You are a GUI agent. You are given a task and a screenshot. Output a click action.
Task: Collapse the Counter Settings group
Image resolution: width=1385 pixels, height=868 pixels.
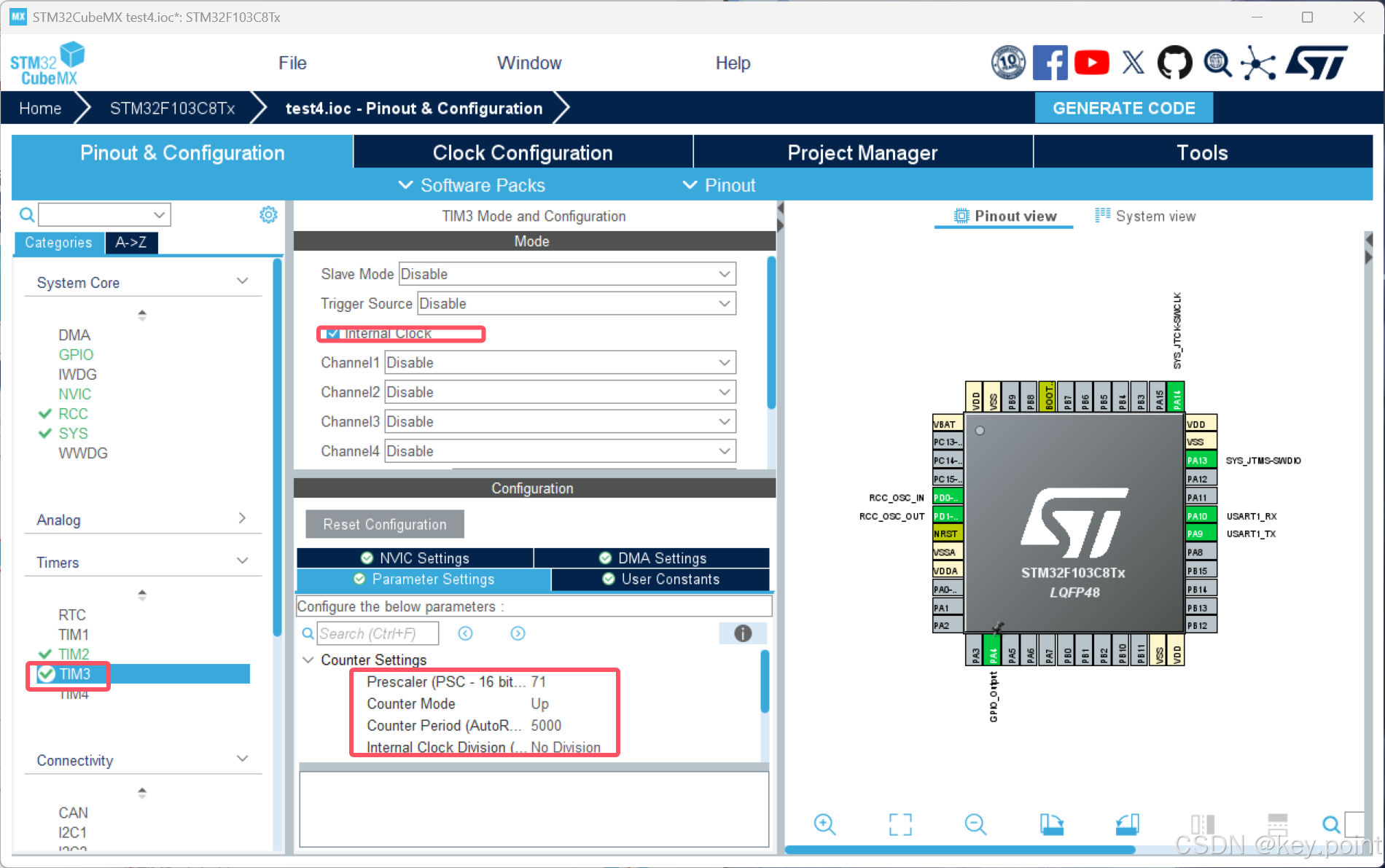pyautogui.click(x=308, y=660)
